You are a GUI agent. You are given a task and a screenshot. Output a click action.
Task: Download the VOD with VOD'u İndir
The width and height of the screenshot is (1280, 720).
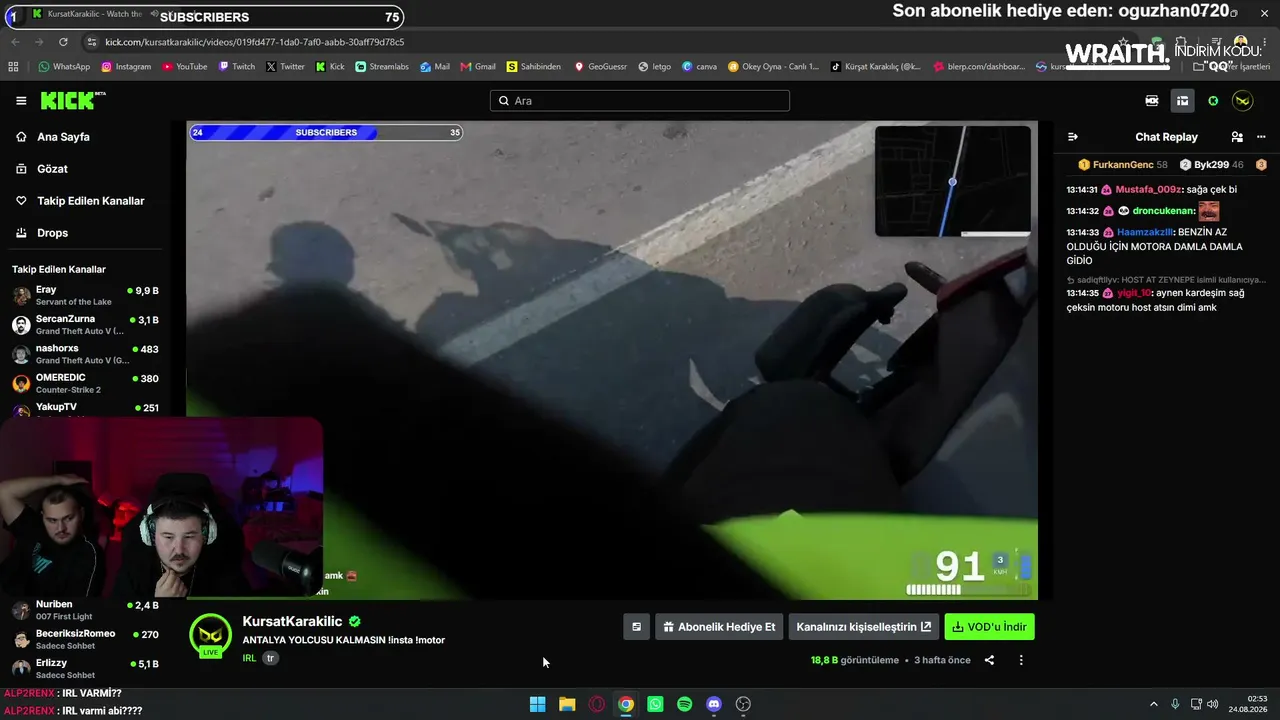[x=989, y=627]
